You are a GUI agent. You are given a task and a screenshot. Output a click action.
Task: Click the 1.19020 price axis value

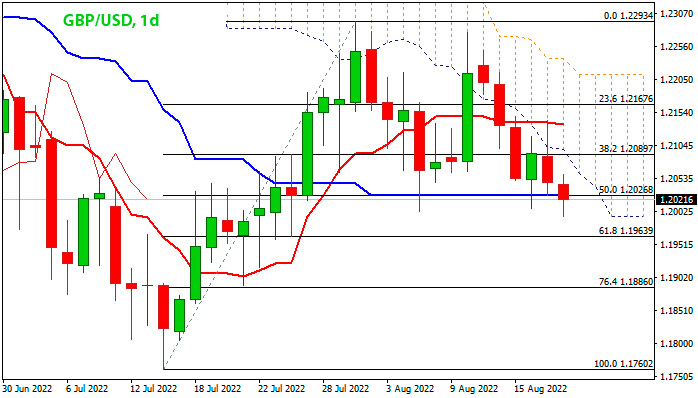pos(677,277)
